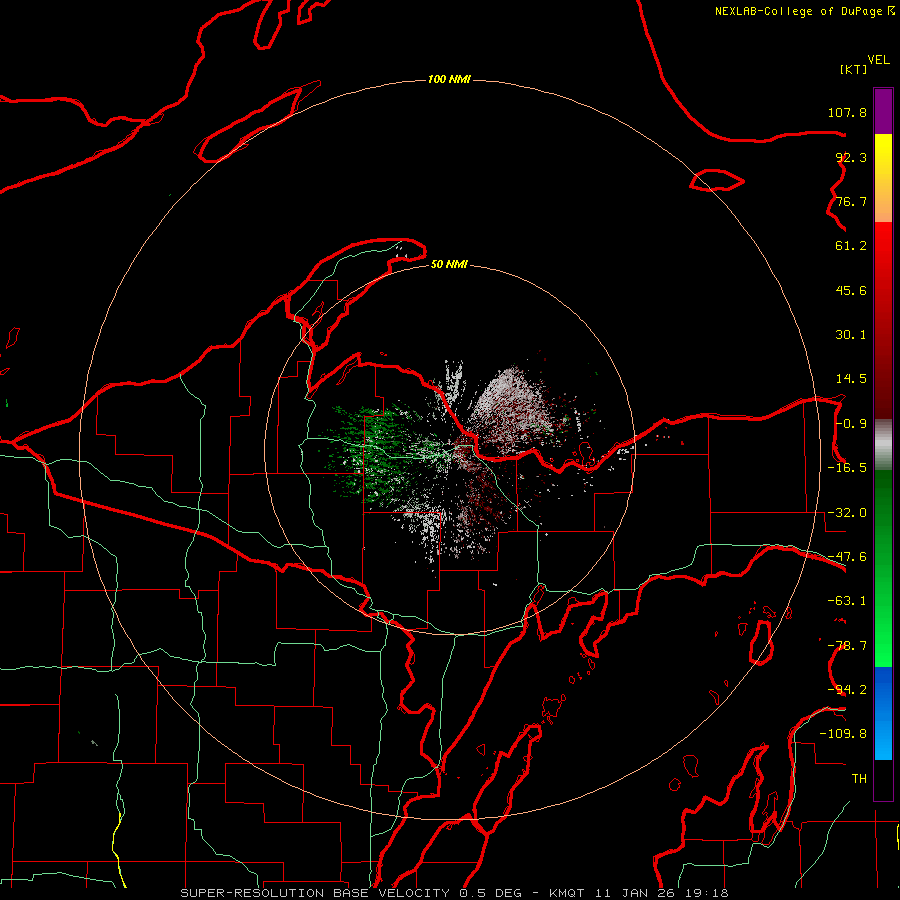900x900 pixels.
Task: Click the yellow-orange segment of the color bar
Action: coord(883,178)
